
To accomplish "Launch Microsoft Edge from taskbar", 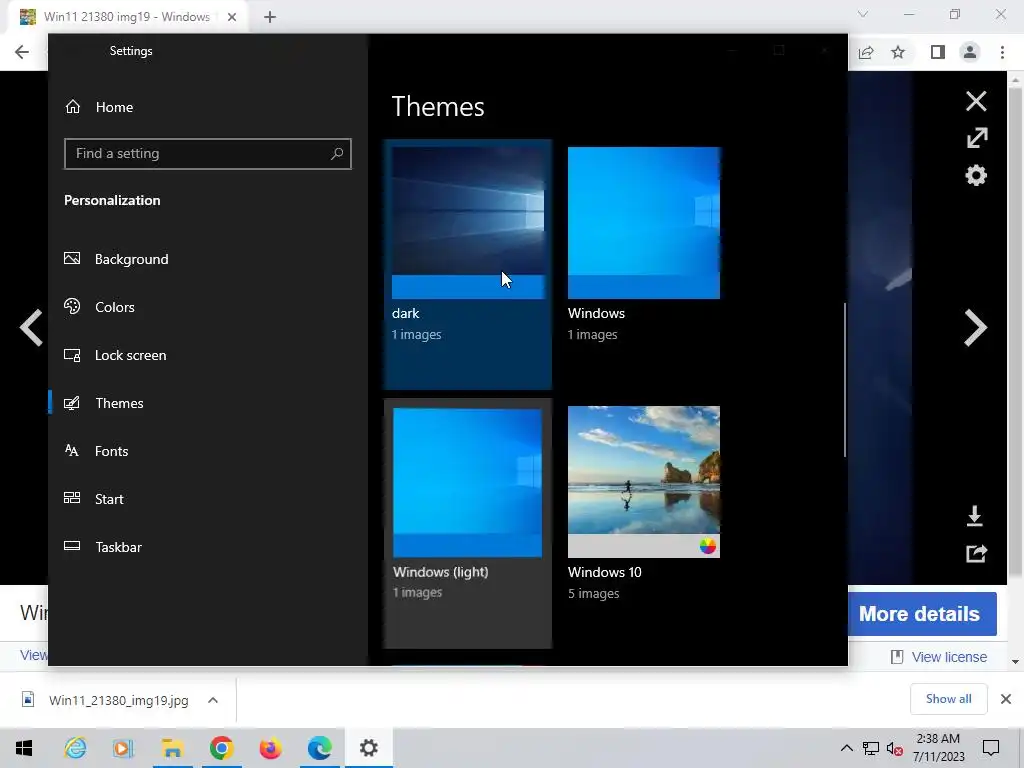I will 319,748.
